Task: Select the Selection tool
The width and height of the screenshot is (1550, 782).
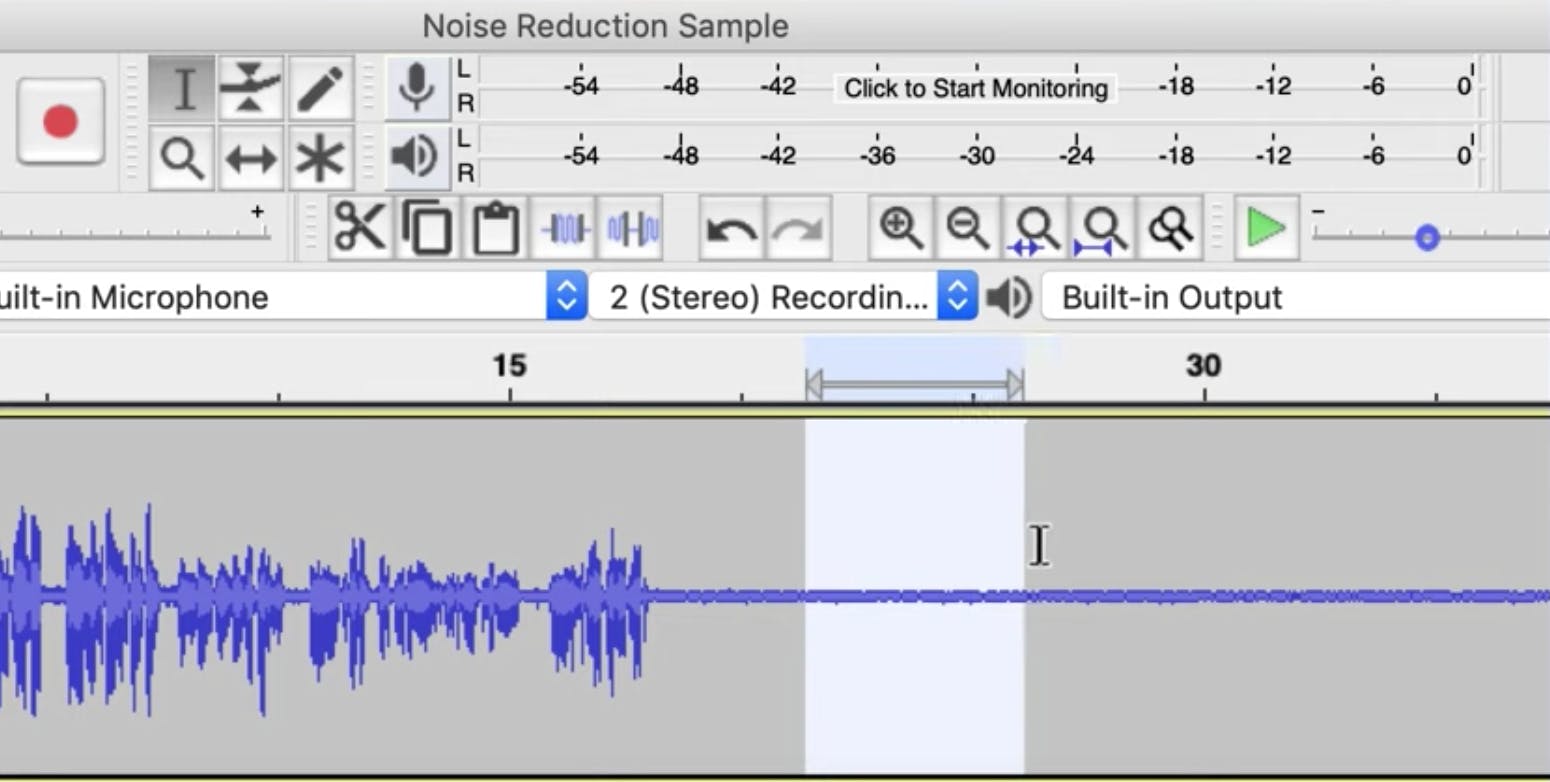Action: point(183,88)
